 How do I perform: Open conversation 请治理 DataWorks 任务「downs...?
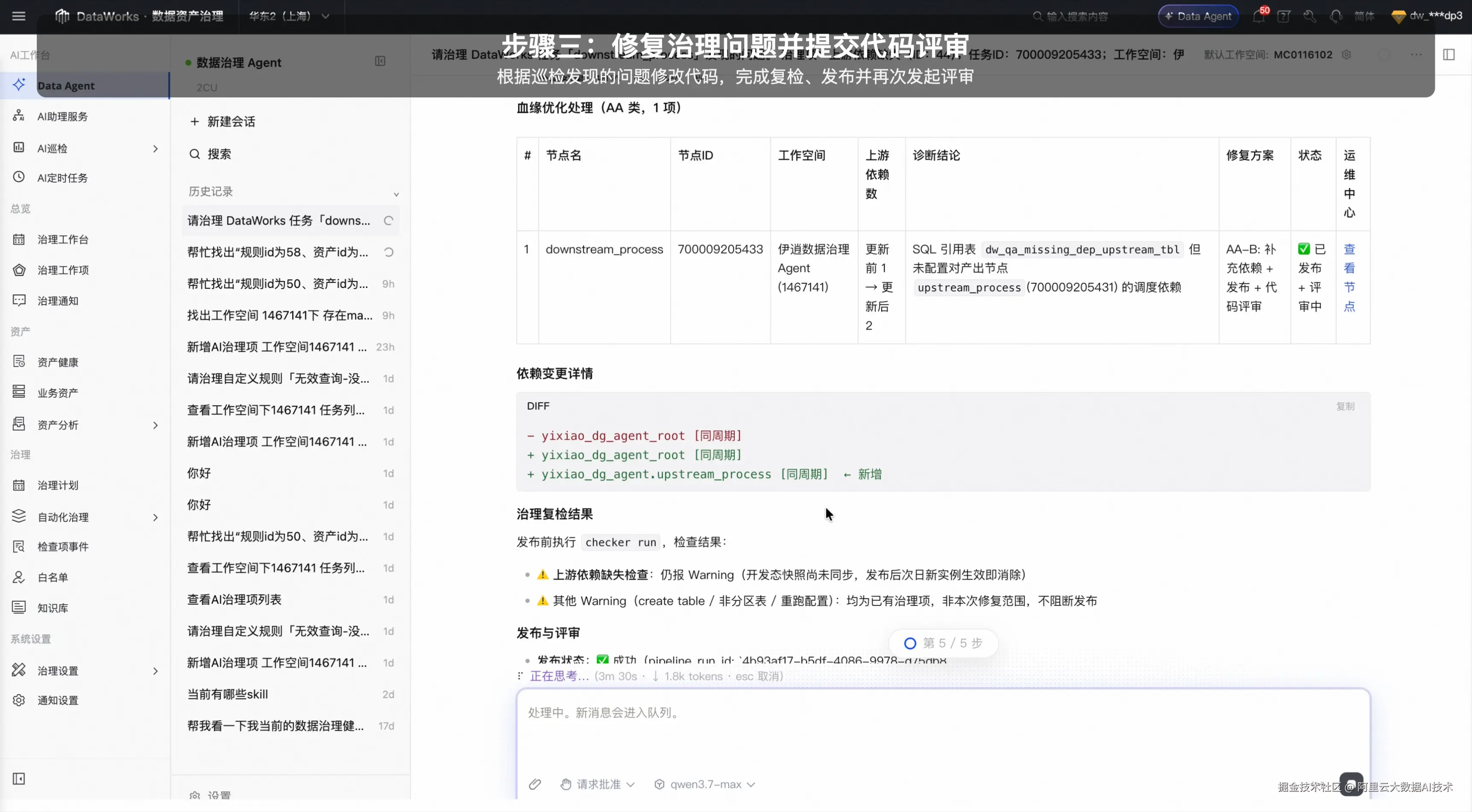[290, 220]
